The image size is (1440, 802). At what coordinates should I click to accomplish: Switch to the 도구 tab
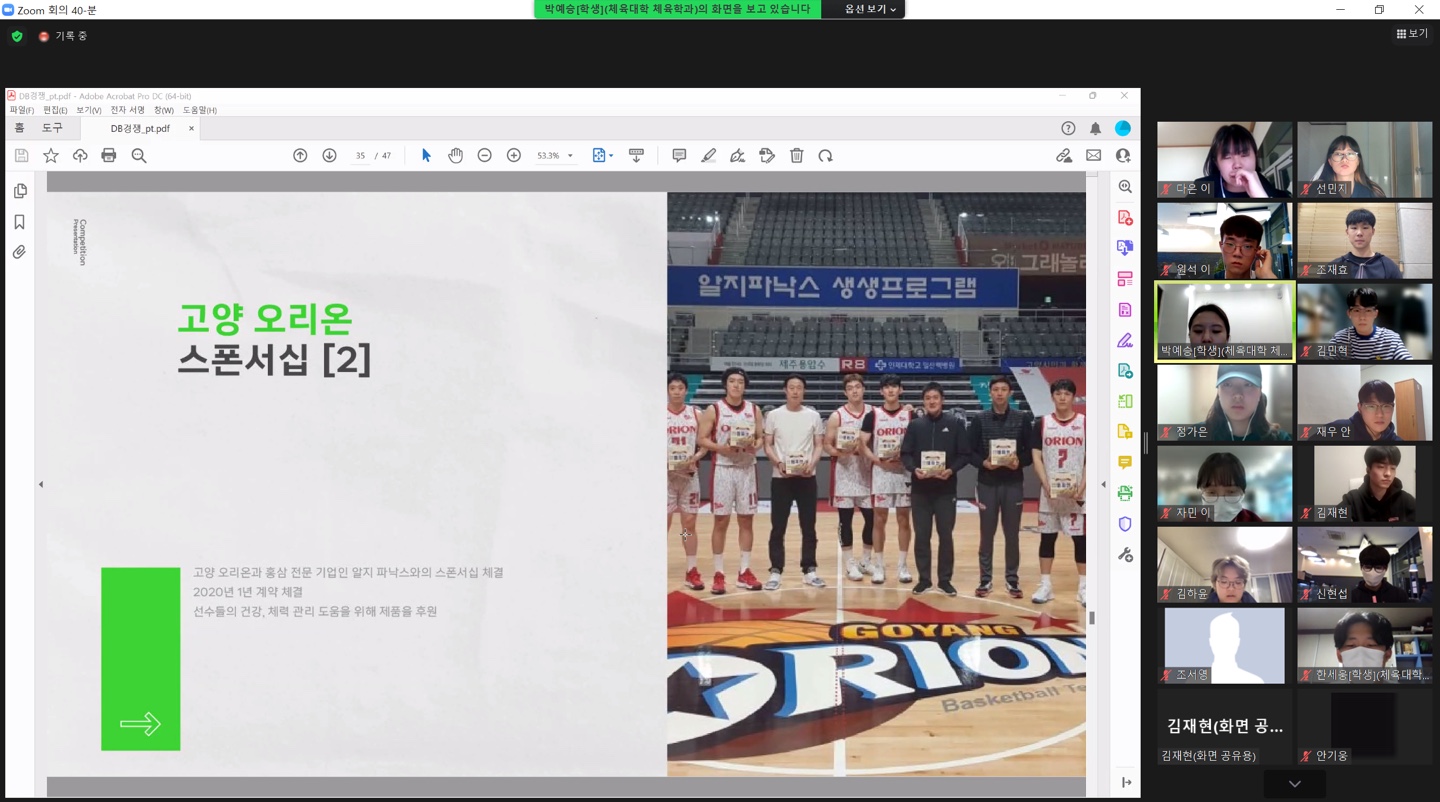[52, 128]
